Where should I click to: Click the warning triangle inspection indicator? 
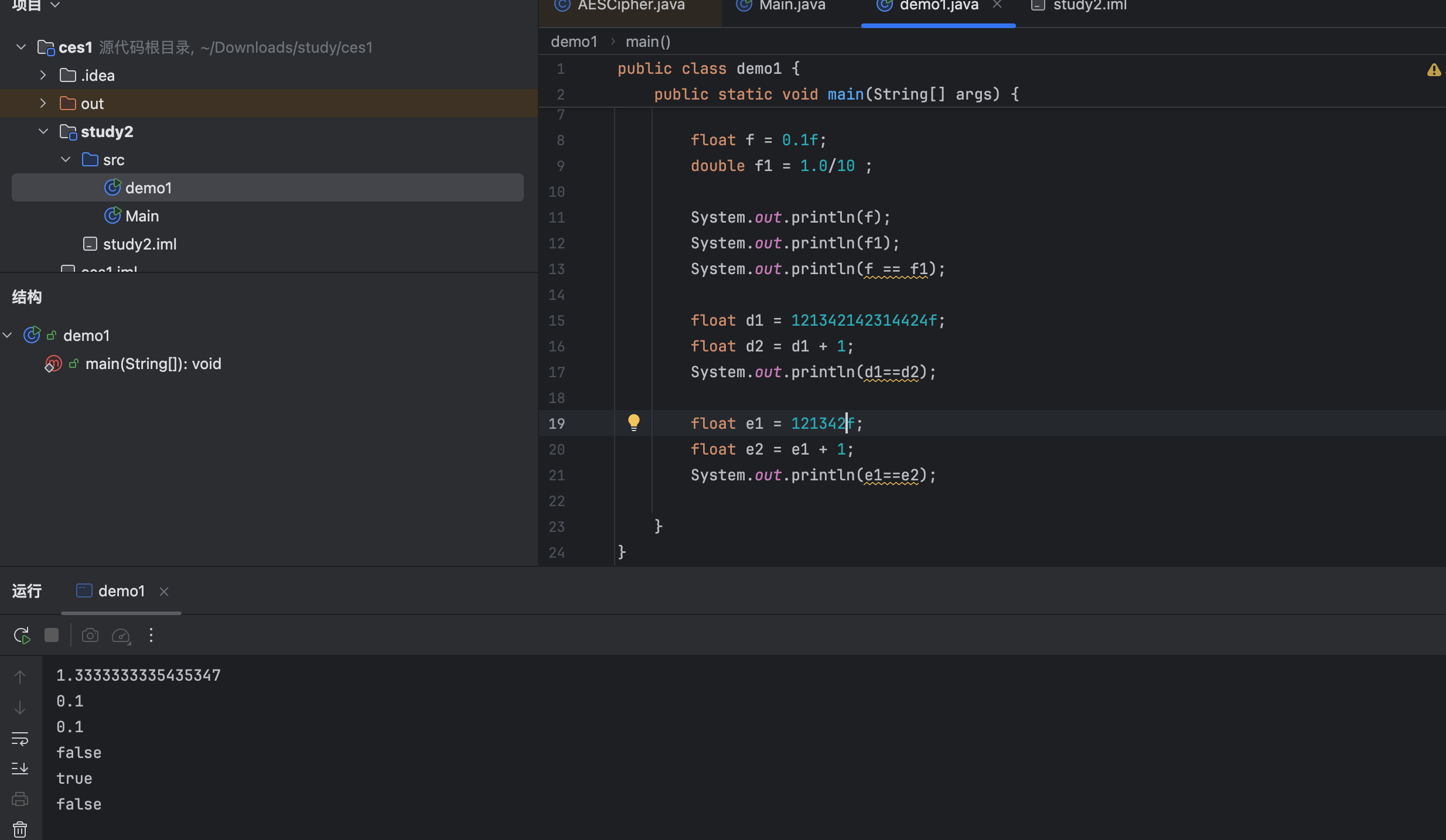pyautogui.click(x=1433, y=70)
